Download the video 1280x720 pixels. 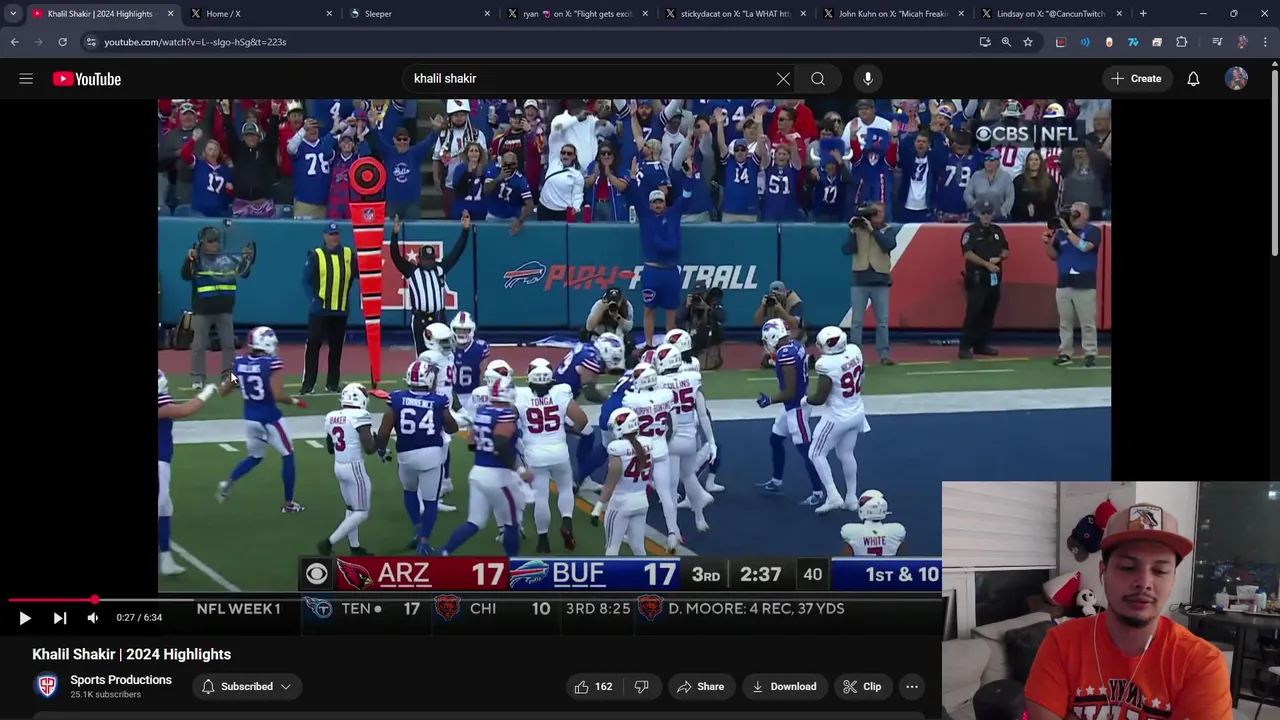[784, 686]
